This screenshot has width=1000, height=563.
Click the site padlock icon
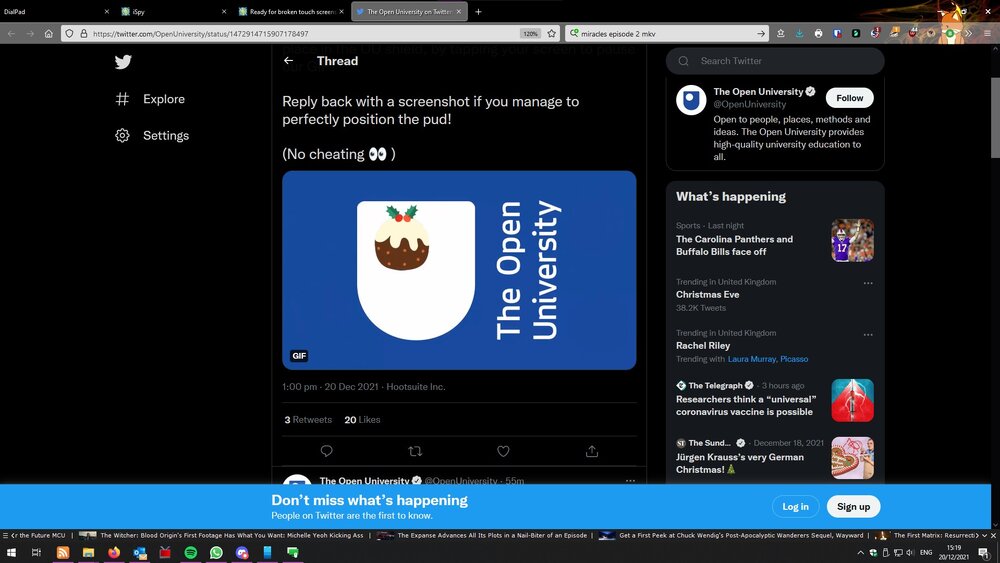coord(84,33)
